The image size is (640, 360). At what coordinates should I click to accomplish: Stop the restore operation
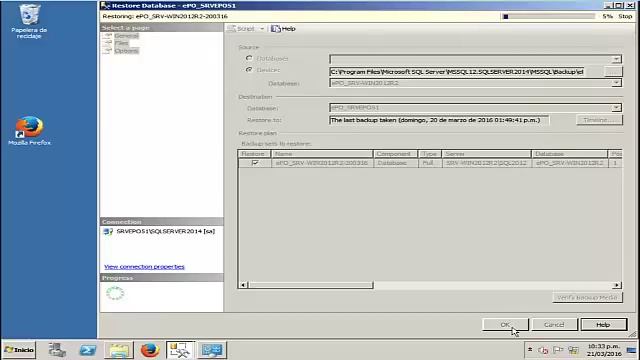[x=625, y=16]
